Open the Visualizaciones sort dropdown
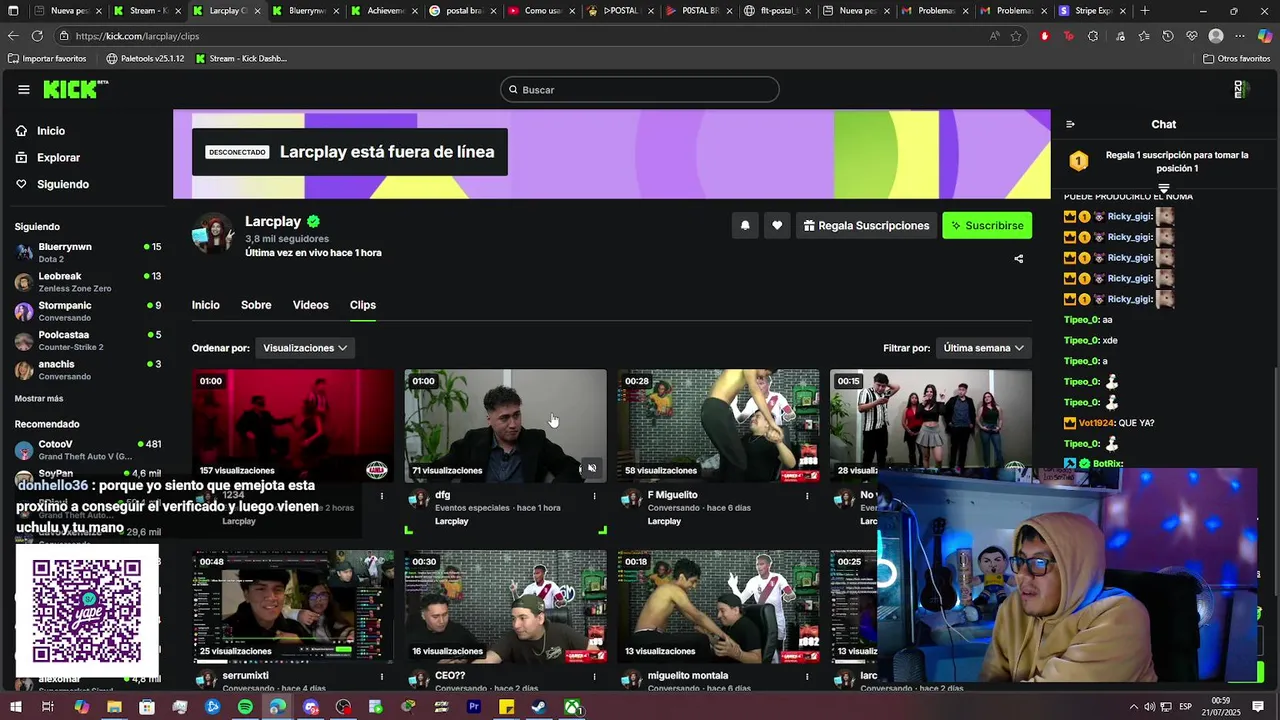 (x=305, y=348)
